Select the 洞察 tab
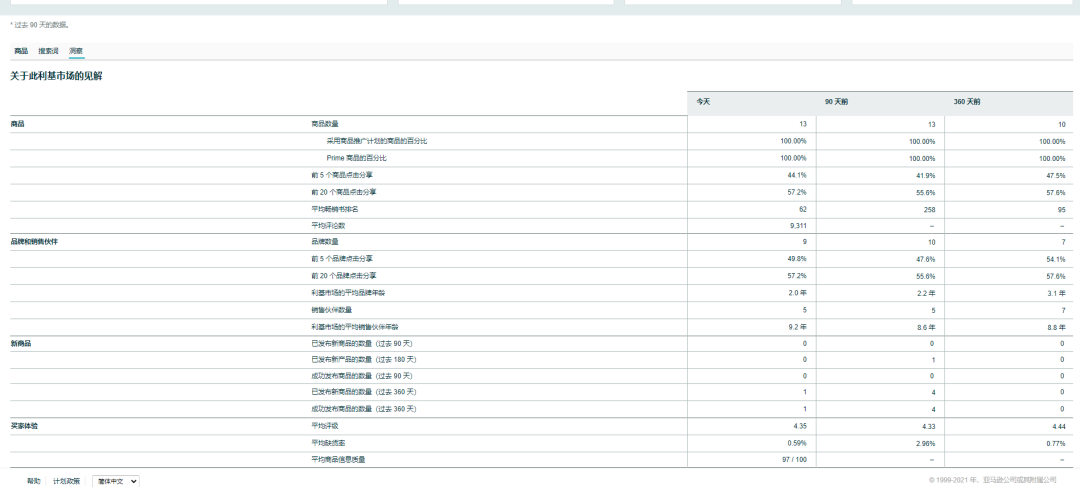1080x487 pixels. point(76,51)
